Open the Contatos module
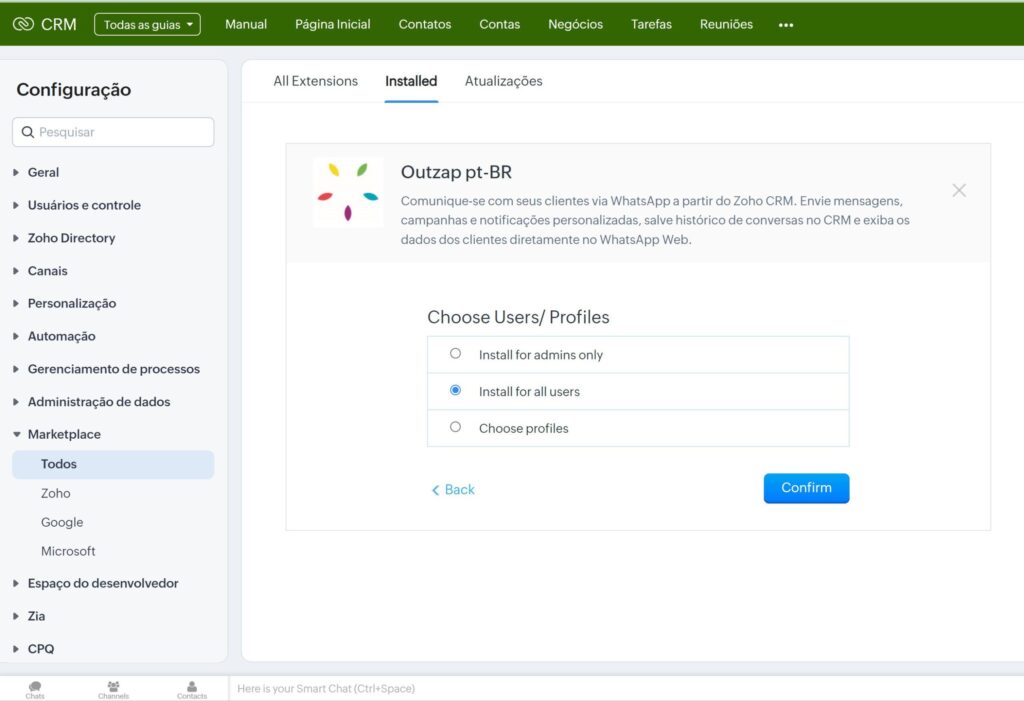1024x701 pixels. click(424, 24)
